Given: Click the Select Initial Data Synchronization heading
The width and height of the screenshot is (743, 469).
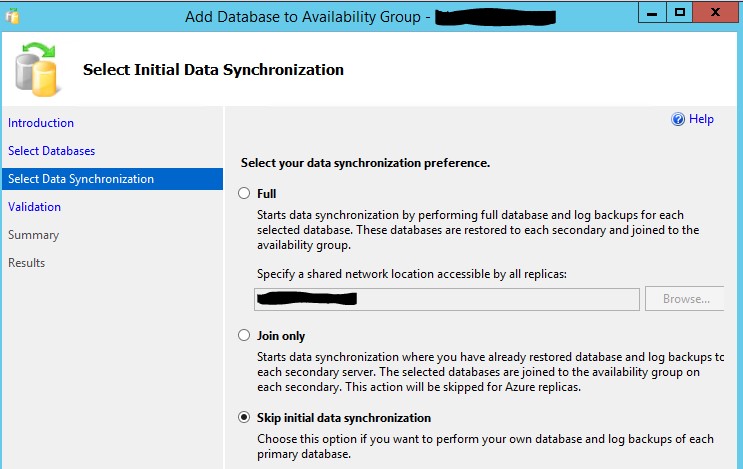Looking at the screenshot, I should pos(213,70).
